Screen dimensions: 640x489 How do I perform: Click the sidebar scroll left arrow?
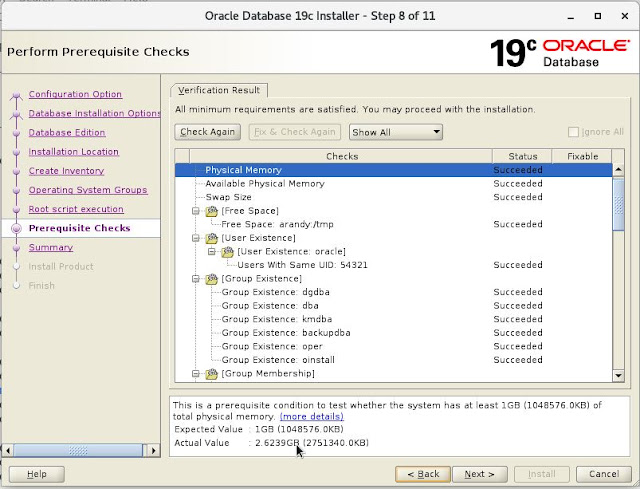pos(8,451)
